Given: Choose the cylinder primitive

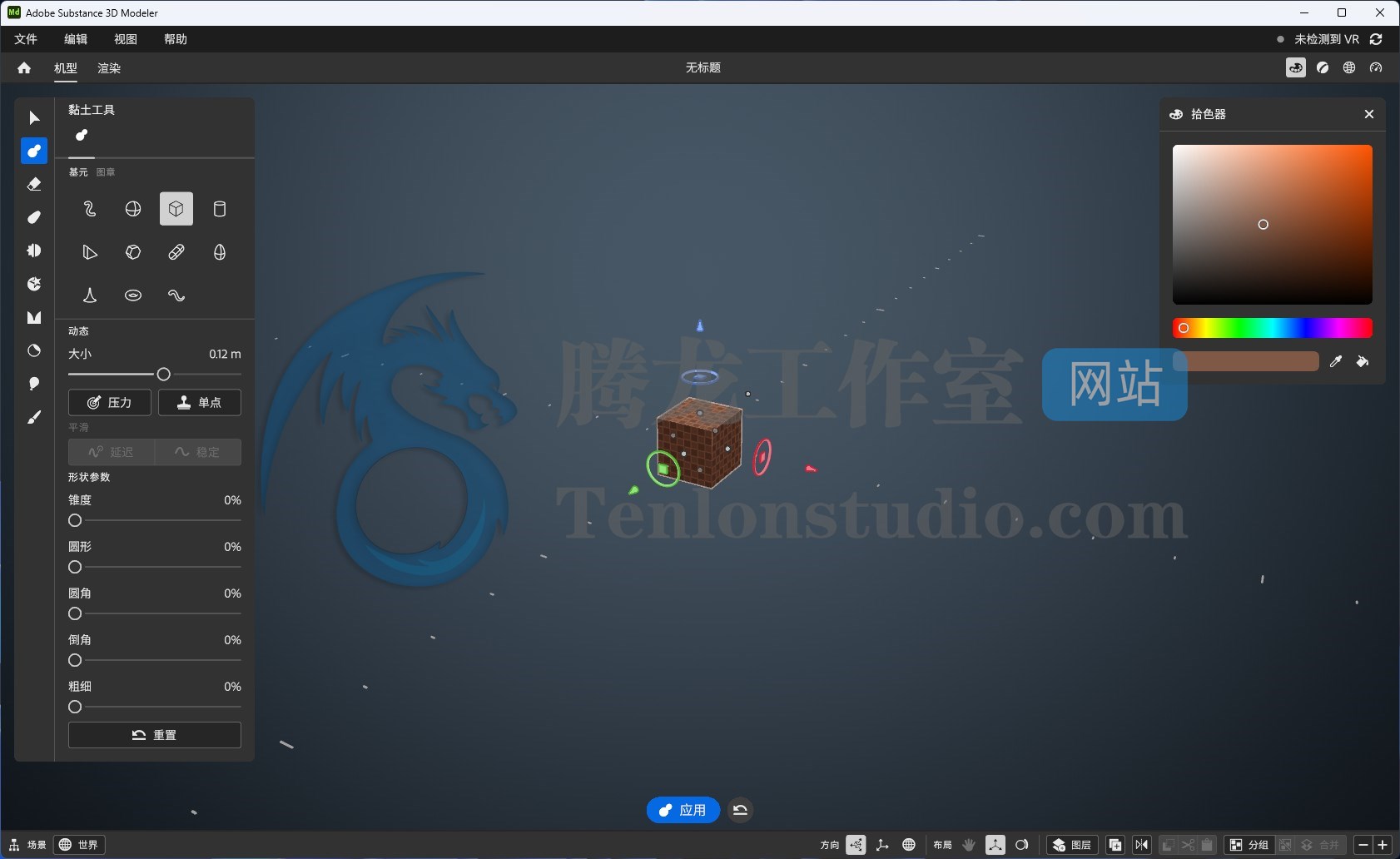Looking at the screenshot, I should coord(220,209).
